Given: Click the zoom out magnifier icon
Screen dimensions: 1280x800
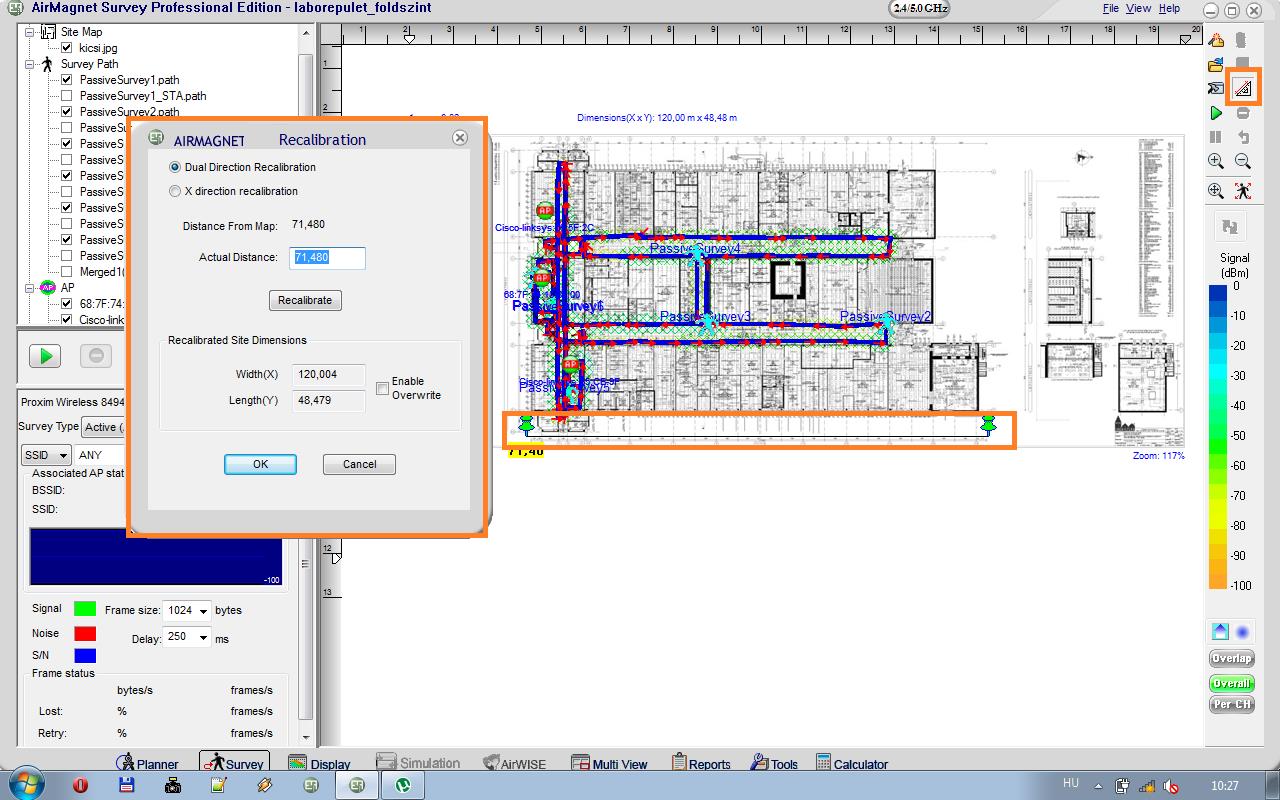Looking at the screenshot, I should [x=1242, y=161].
